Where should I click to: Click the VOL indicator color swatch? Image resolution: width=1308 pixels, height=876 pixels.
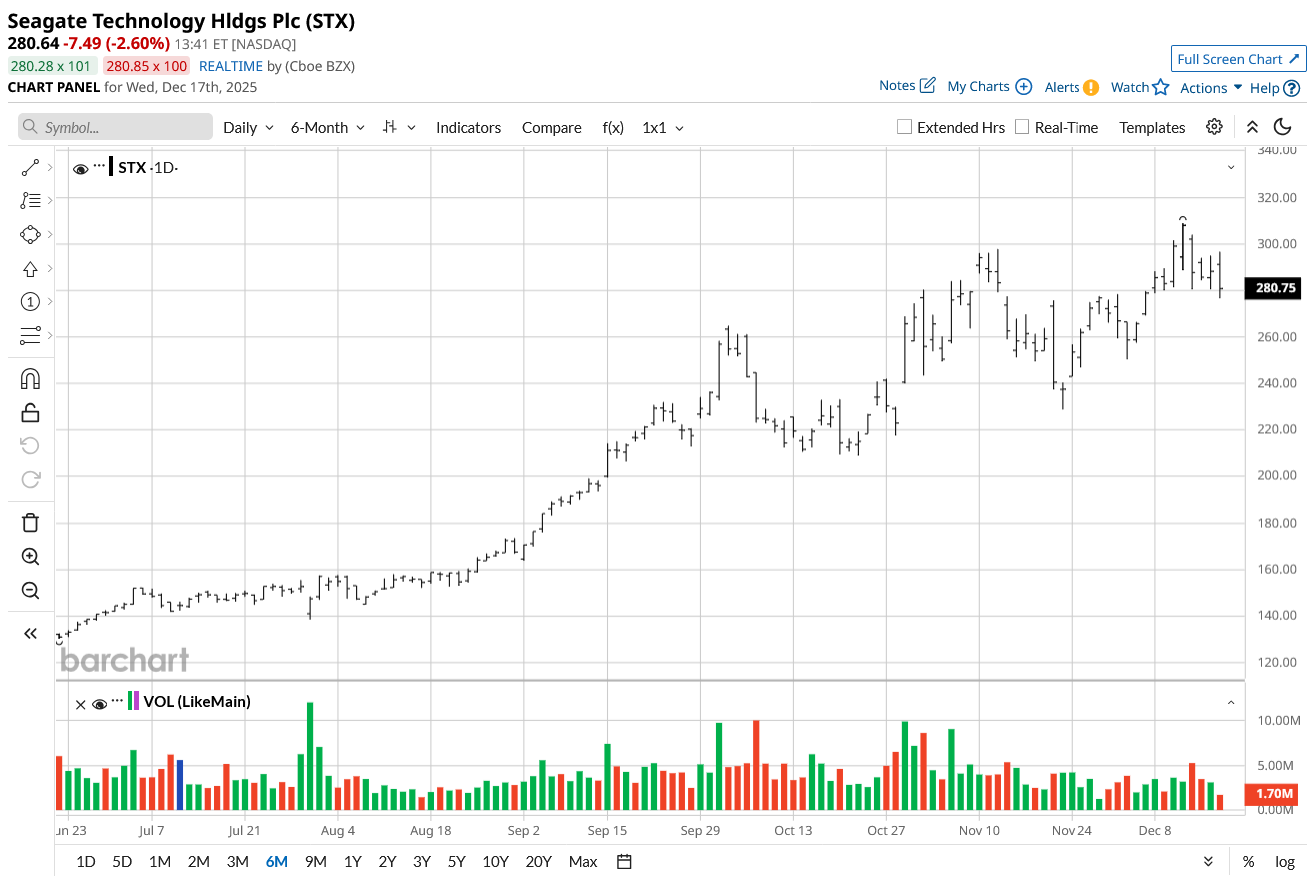133,701
